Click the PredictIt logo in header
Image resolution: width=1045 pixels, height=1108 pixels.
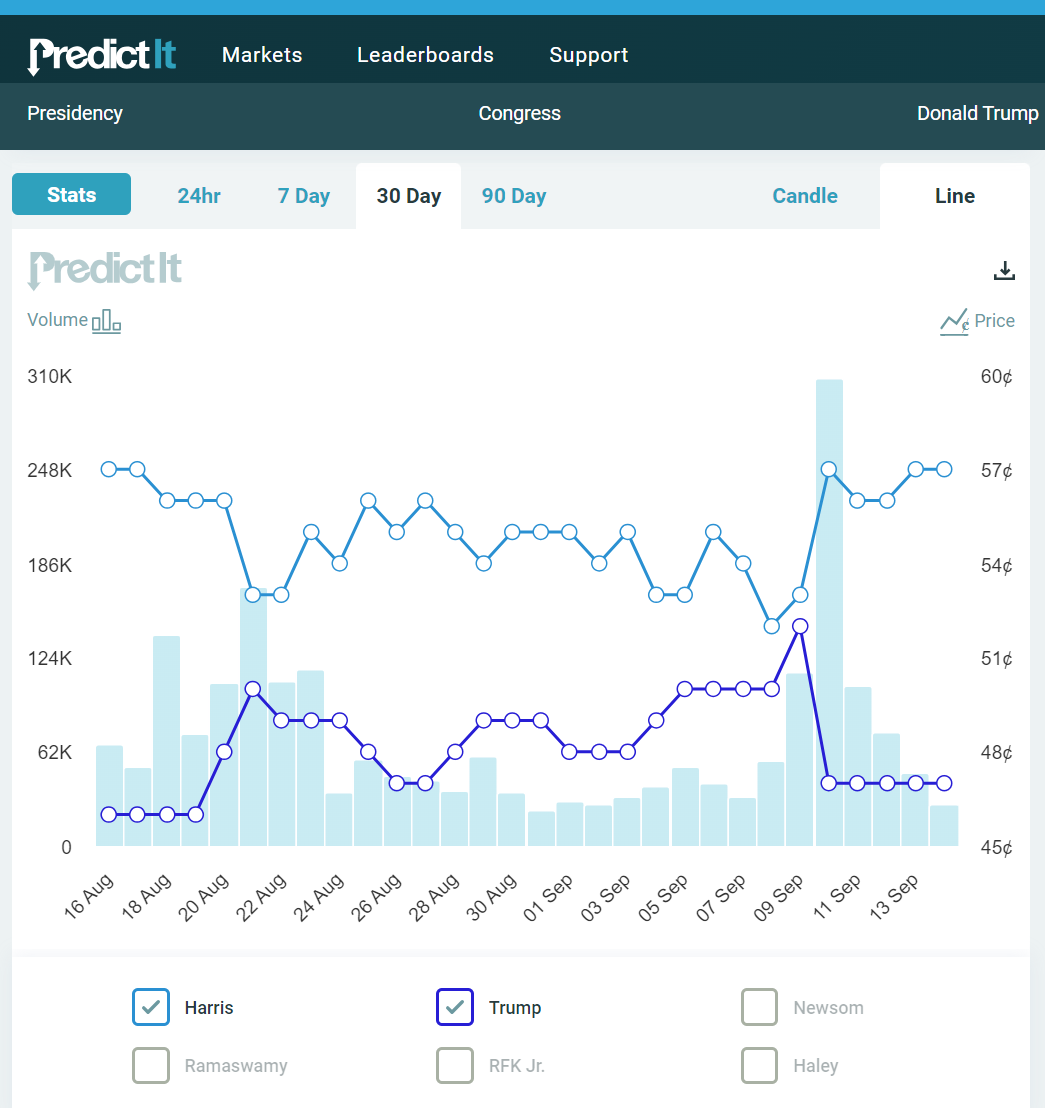102,56
